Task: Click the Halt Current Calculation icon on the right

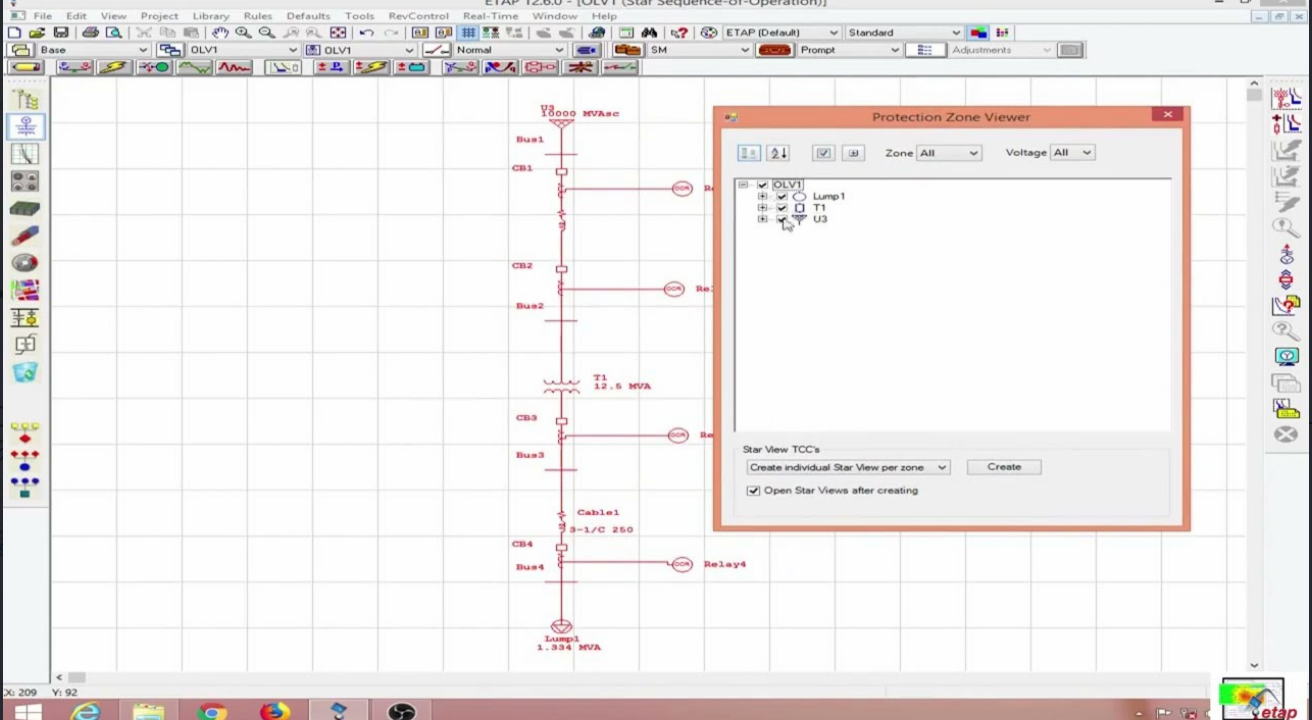Action: [1286, 434]
